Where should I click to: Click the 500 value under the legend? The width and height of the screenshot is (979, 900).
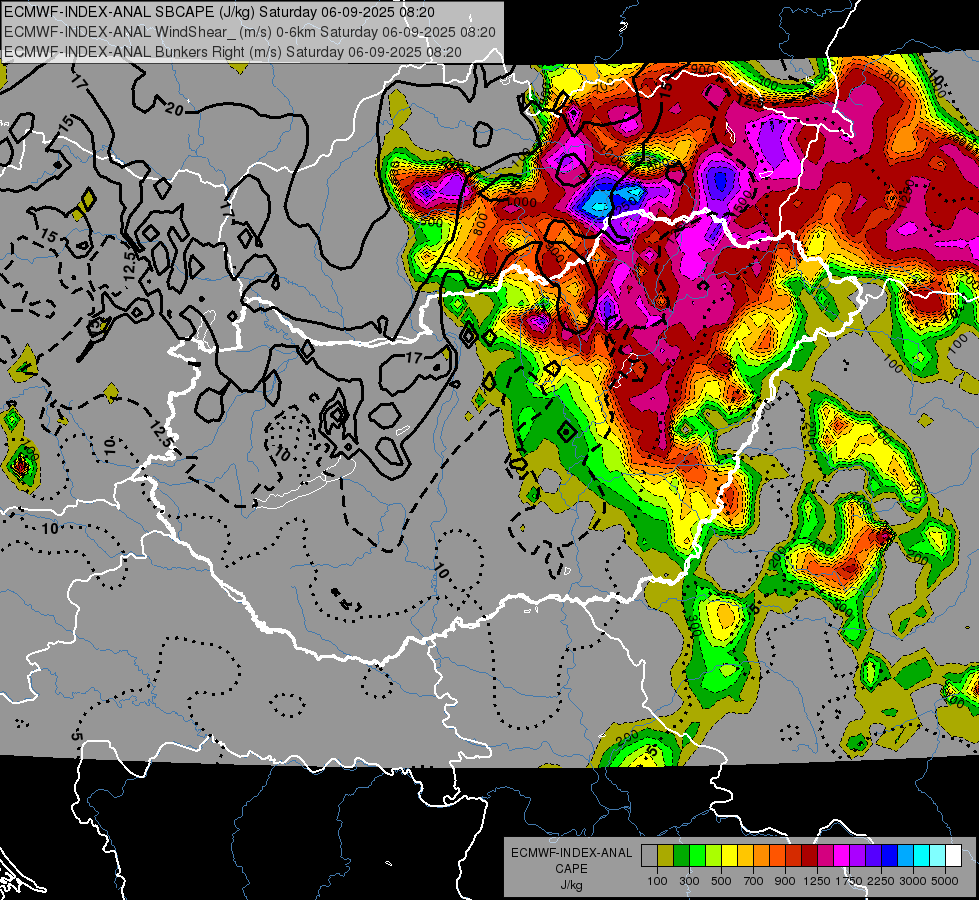(x=721, y=881)
